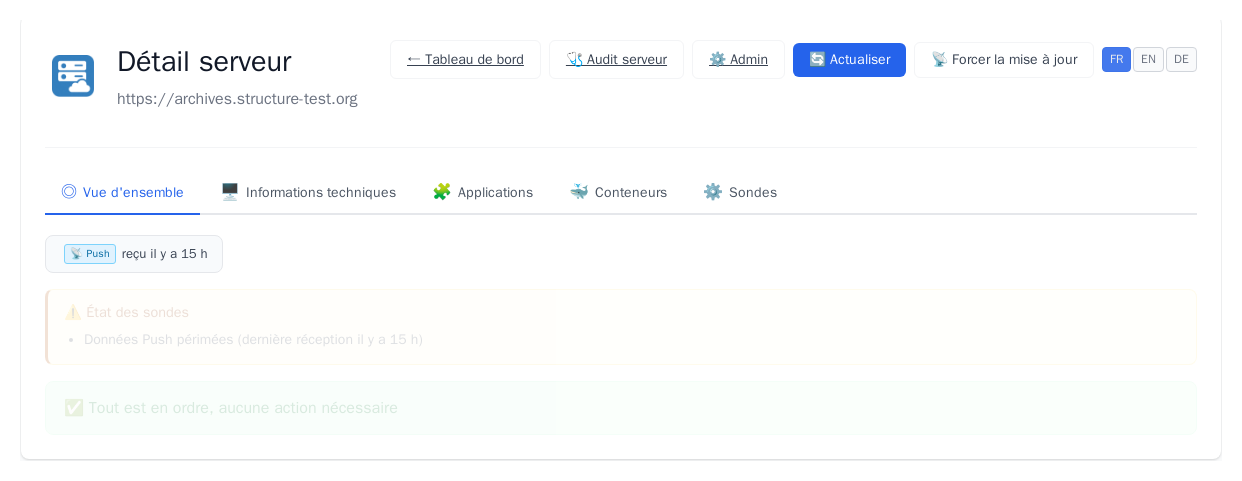
Task: Click the server cloud logo icon
Action: click(73, 76)
